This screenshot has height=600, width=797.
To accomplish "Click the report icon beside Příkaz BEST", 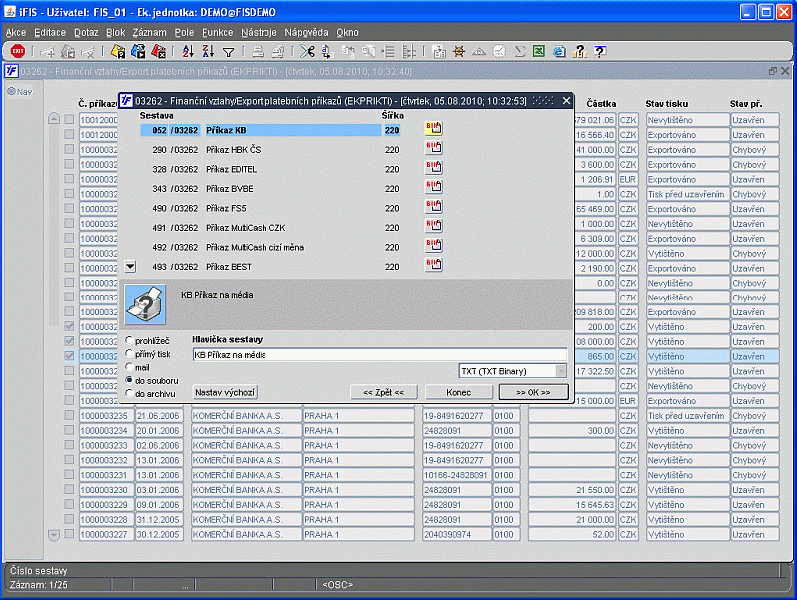I will [x=433, y=266].
